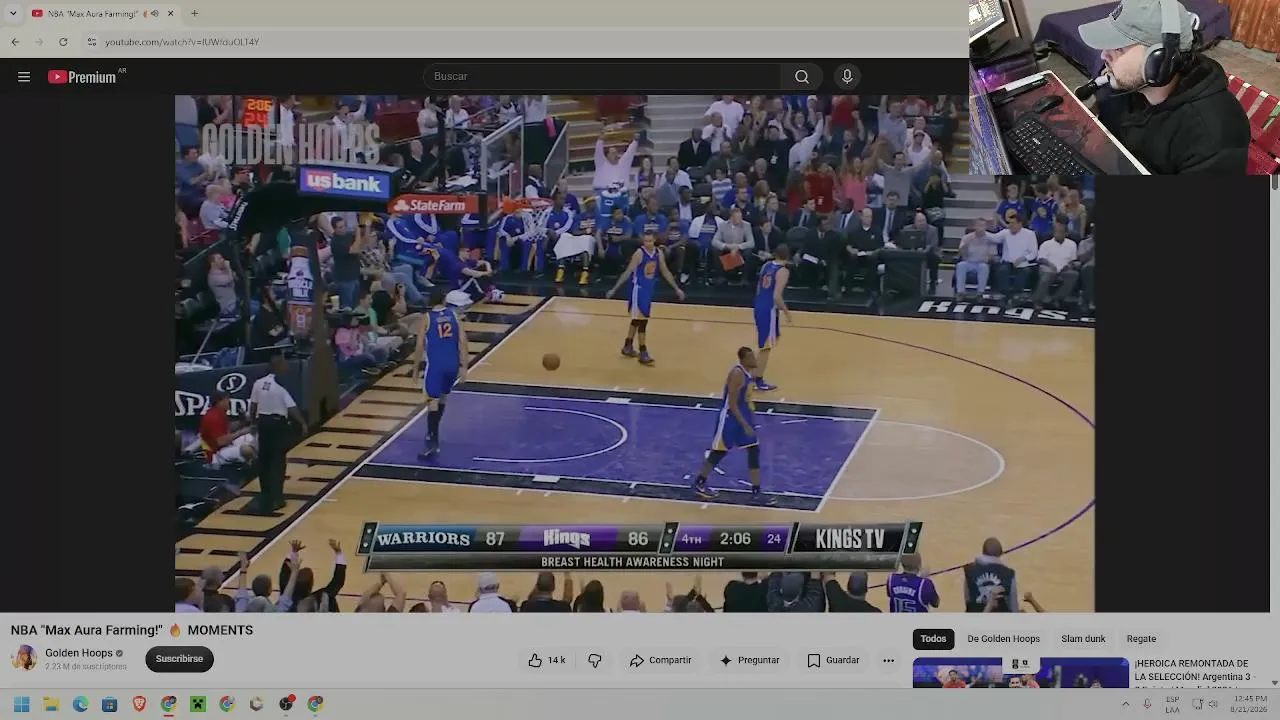
Task: Mute the tab via its speaker icon
Action: click(x=154, y=14)
